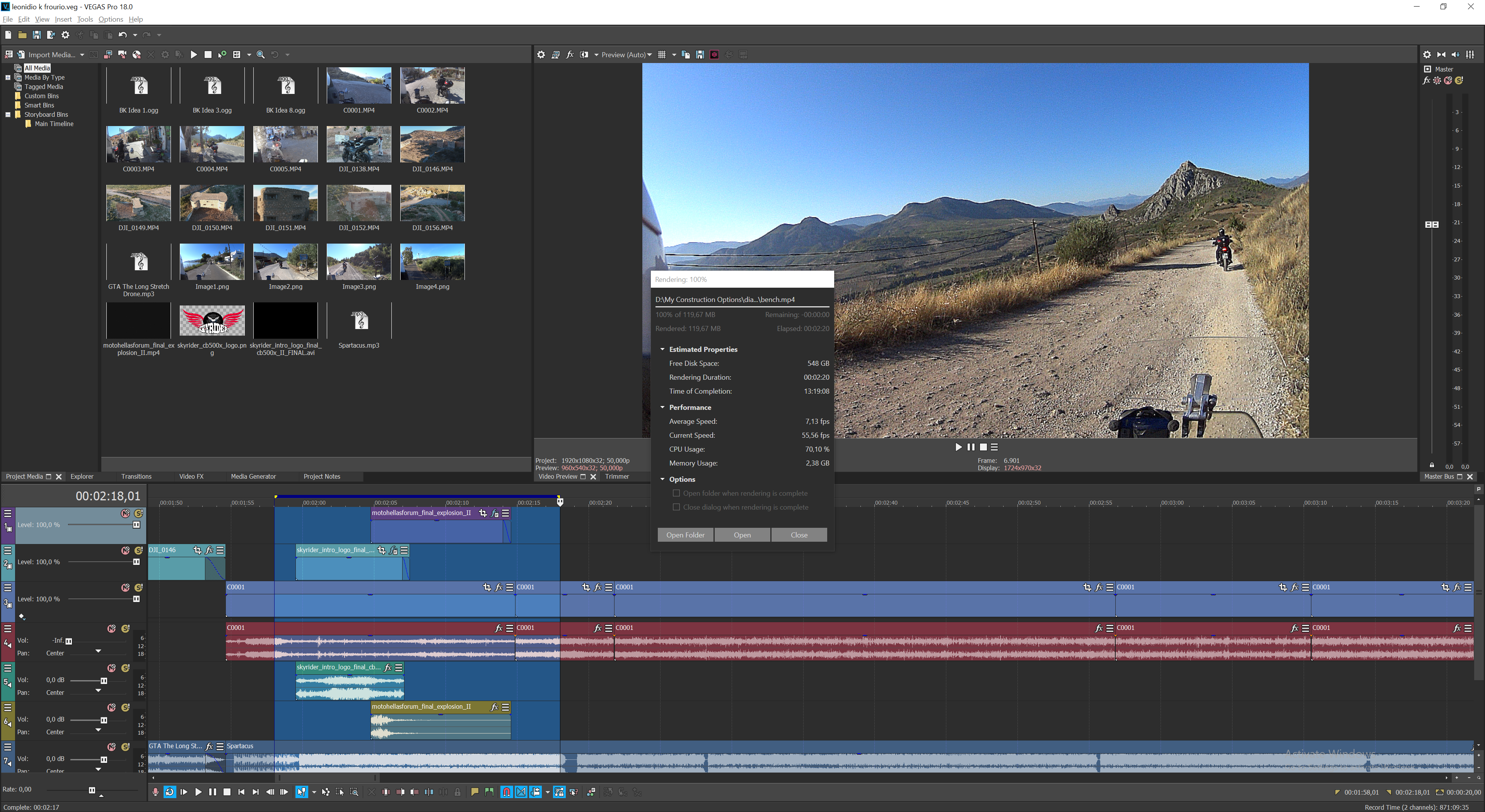Open the Tools menu

85,19
